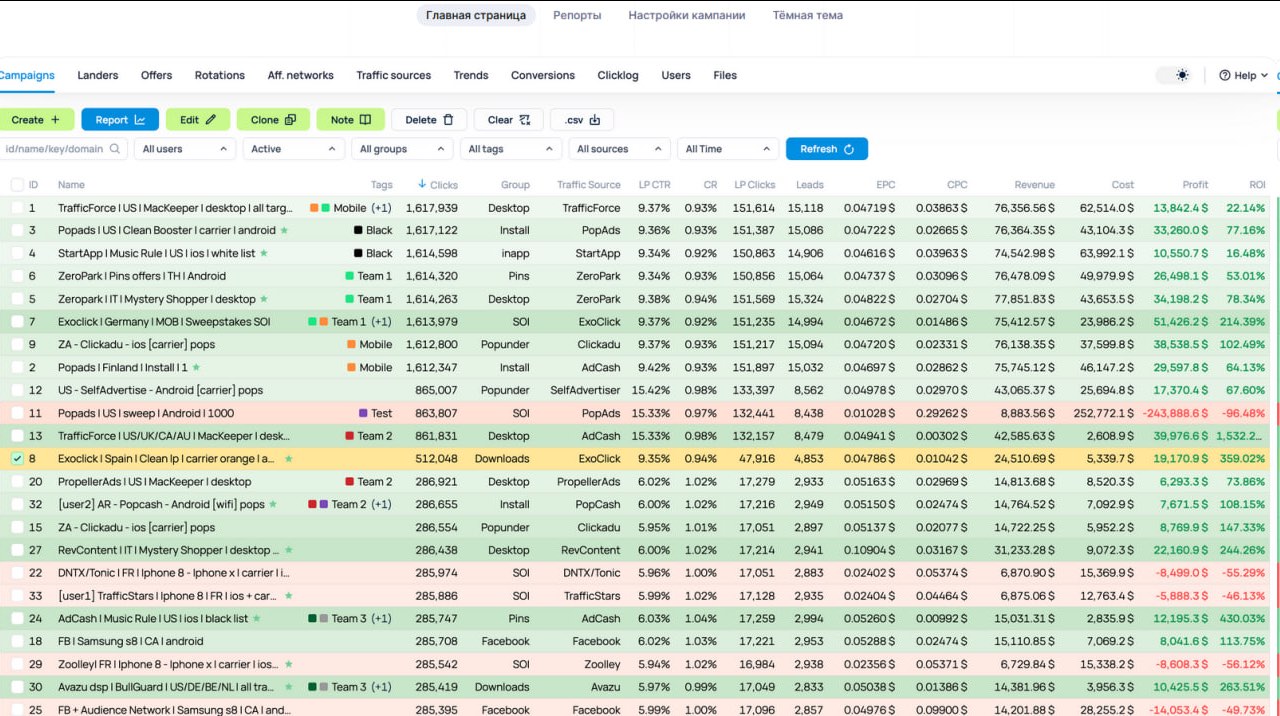Open the Репорты tab at top
Image resolution: width=1280 pixels, height=716 pixels.
click(577, 15)
